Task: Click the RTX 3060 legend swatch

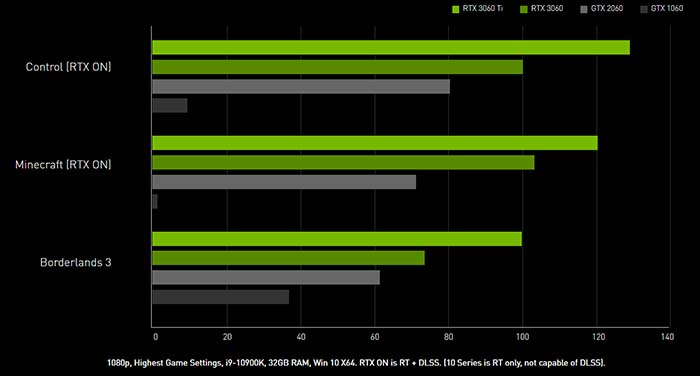Action: tap(524, 9)
